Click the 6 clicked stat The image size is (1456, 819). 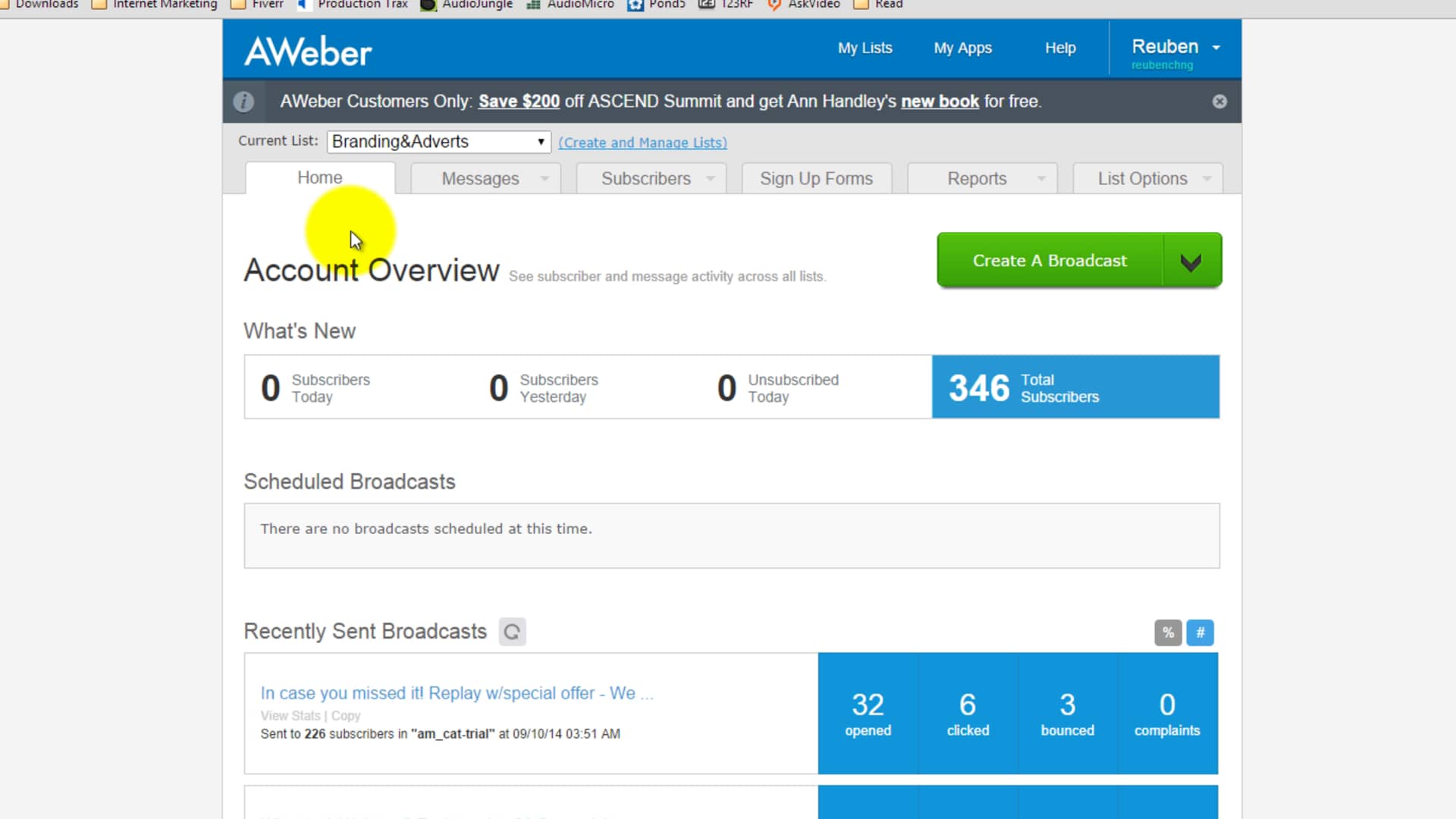coord(968,714)
